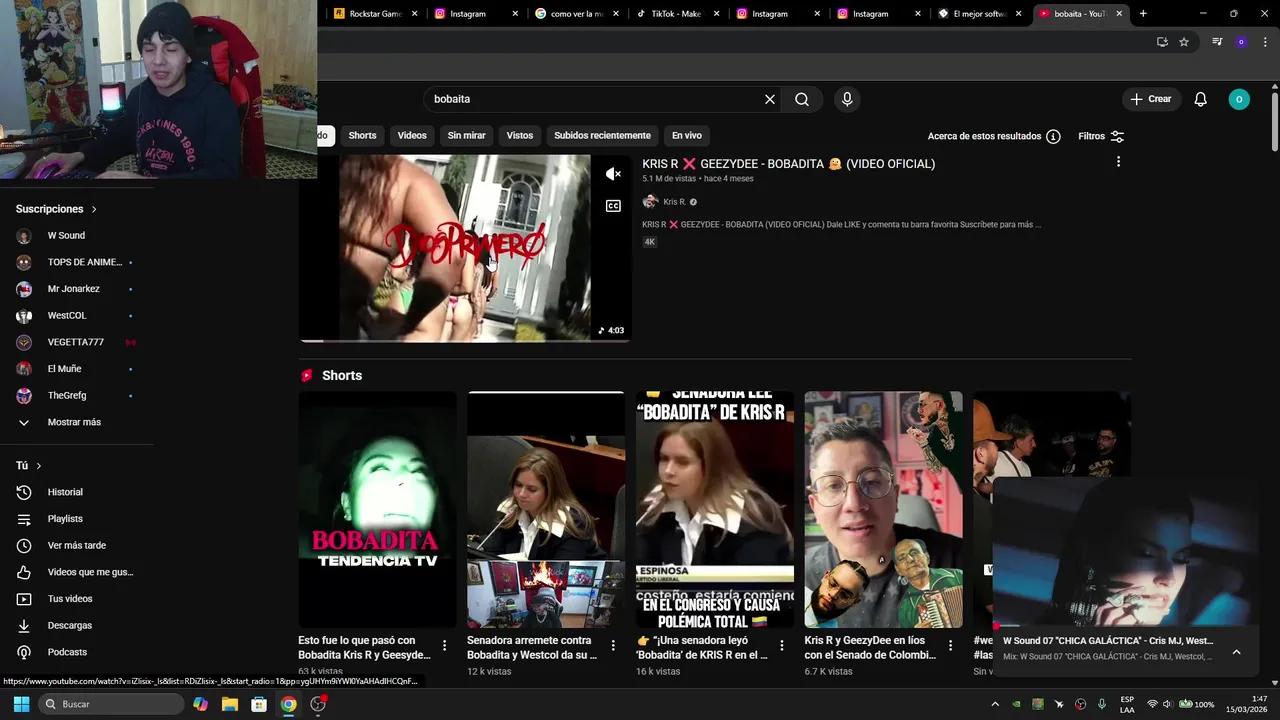This screenshot has width=1280, height=720.
Task: Expand Mostrar más subscriptions
Action: tap(74, 422)
